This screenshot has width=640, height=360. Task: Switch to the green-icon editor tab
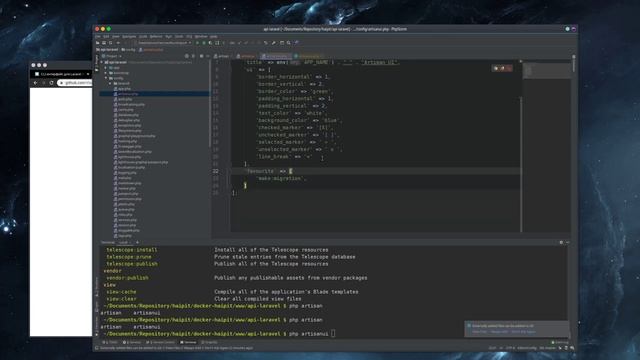pos(309,56)
